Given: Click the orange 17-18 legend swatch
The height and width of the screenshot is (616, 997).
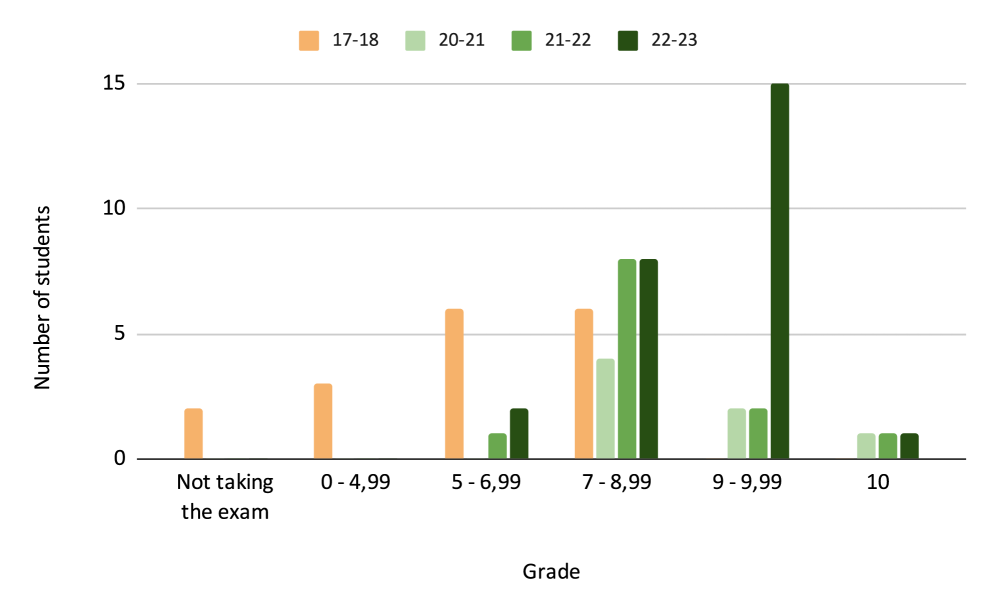Looking at the screenshot, I should [309, 40].
